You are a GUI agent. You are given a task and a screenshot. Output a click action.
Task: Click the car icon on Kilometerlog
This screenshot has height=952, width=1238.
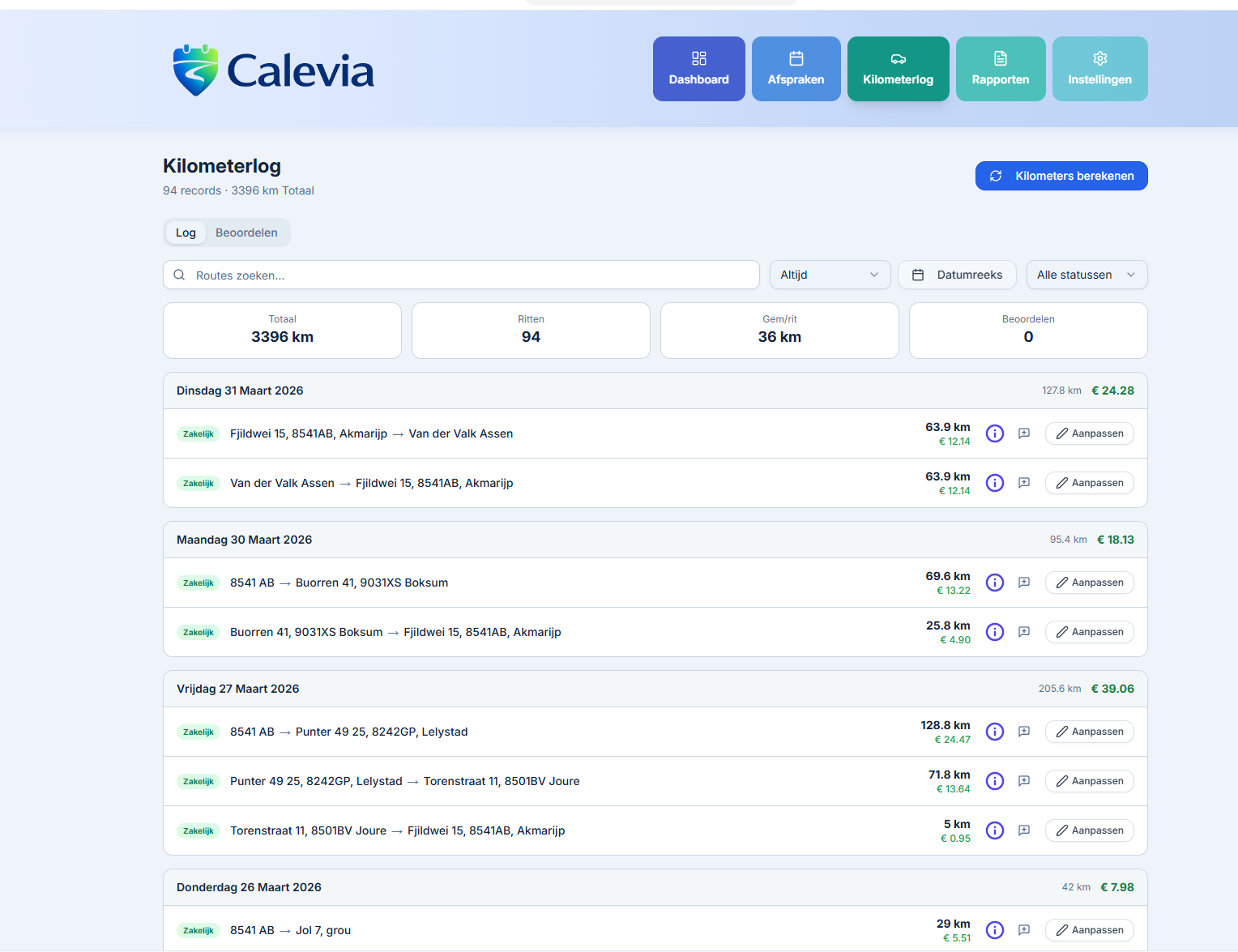(897, 58)
